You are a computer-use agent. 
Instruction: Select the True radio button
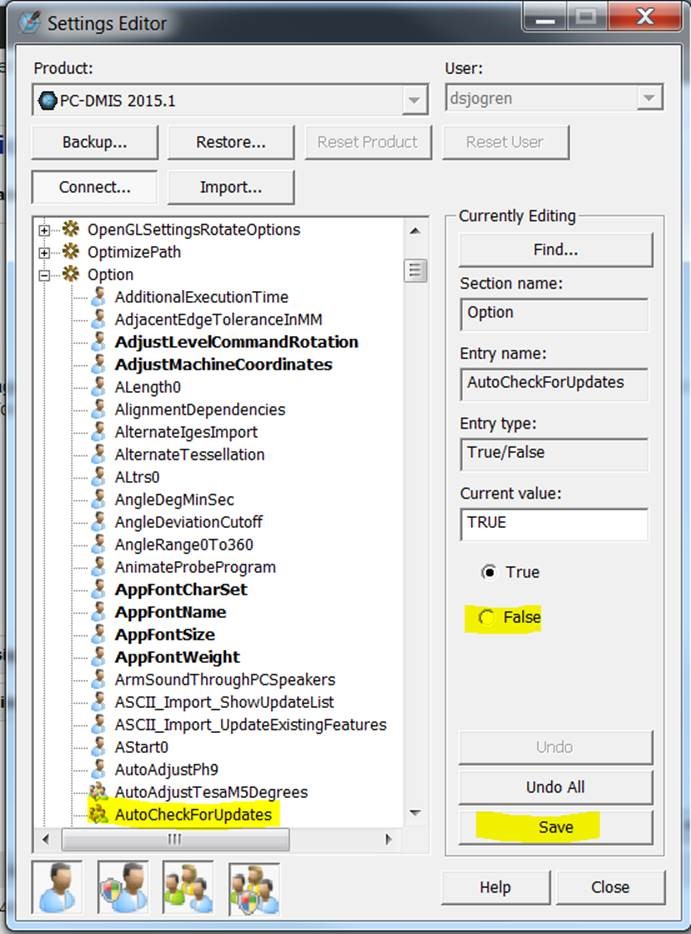[488, 572]
